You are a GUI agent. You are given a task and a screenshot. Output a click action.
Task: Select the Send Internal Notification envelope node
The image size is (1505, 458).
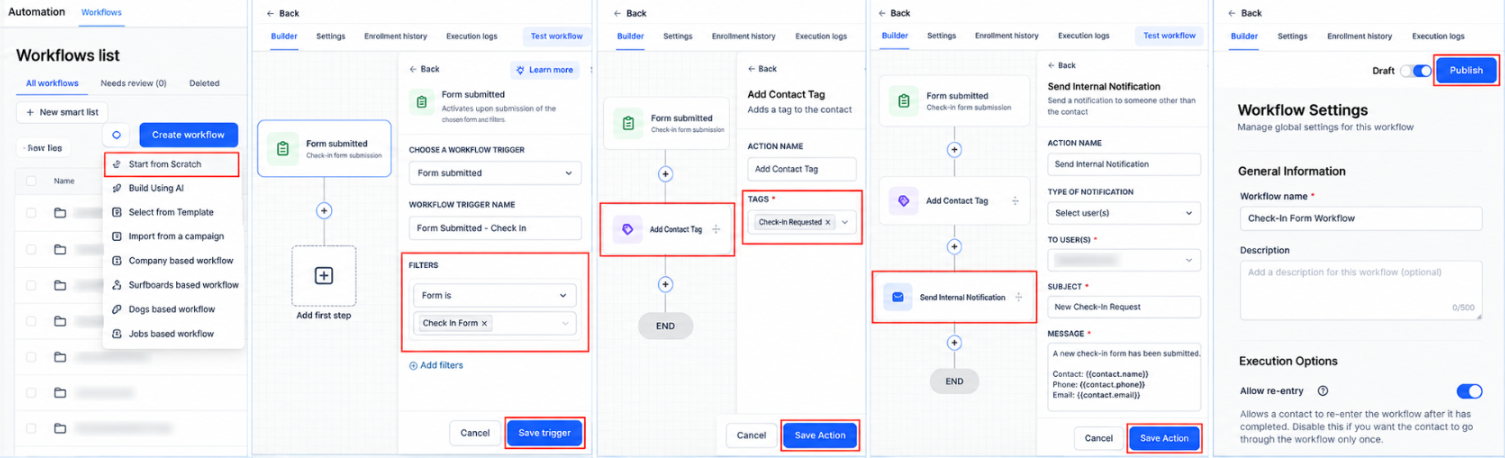click(954, 297)
